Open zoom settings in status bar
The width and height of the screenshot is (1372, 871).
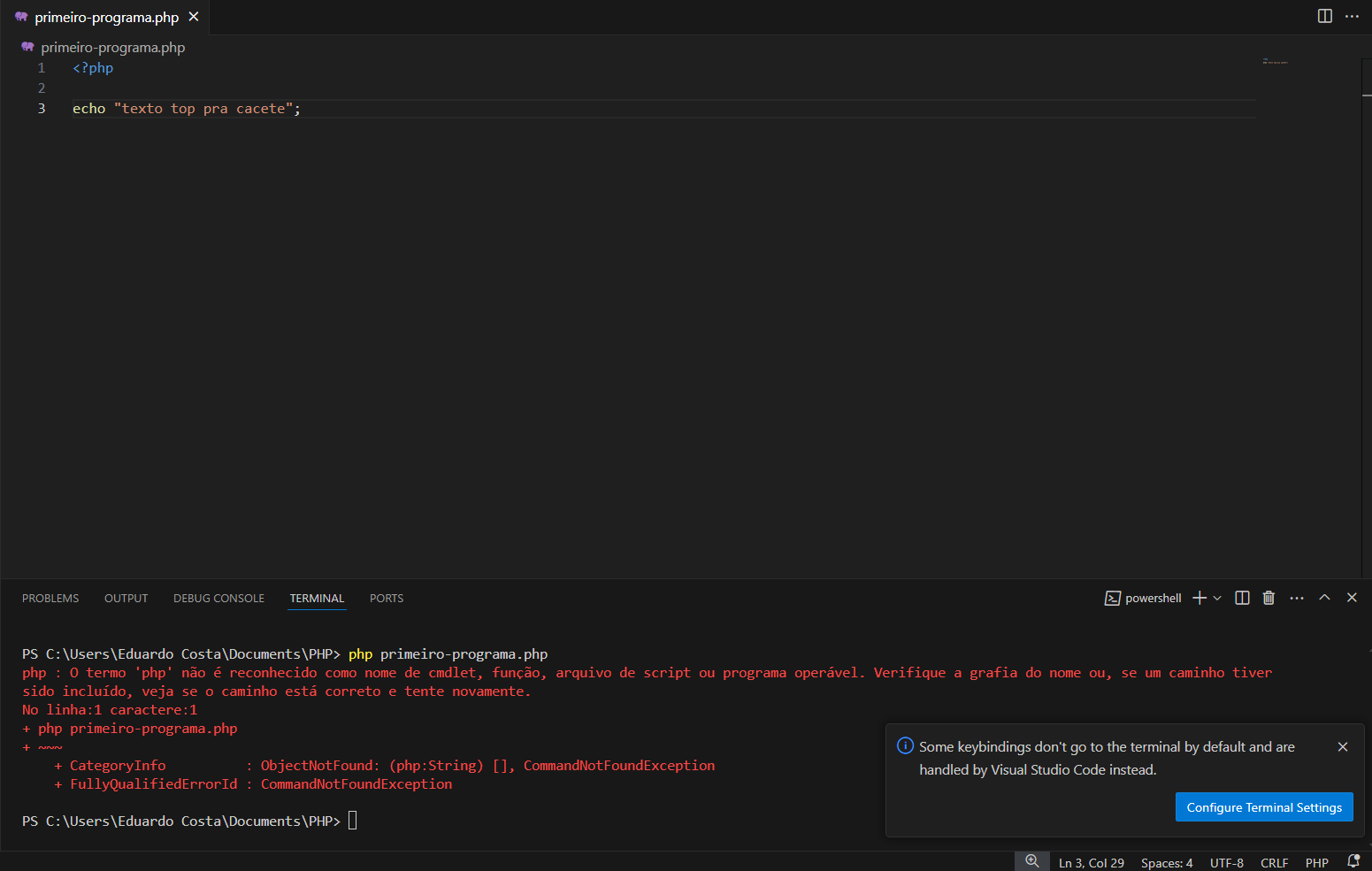tap(1031, 861)
